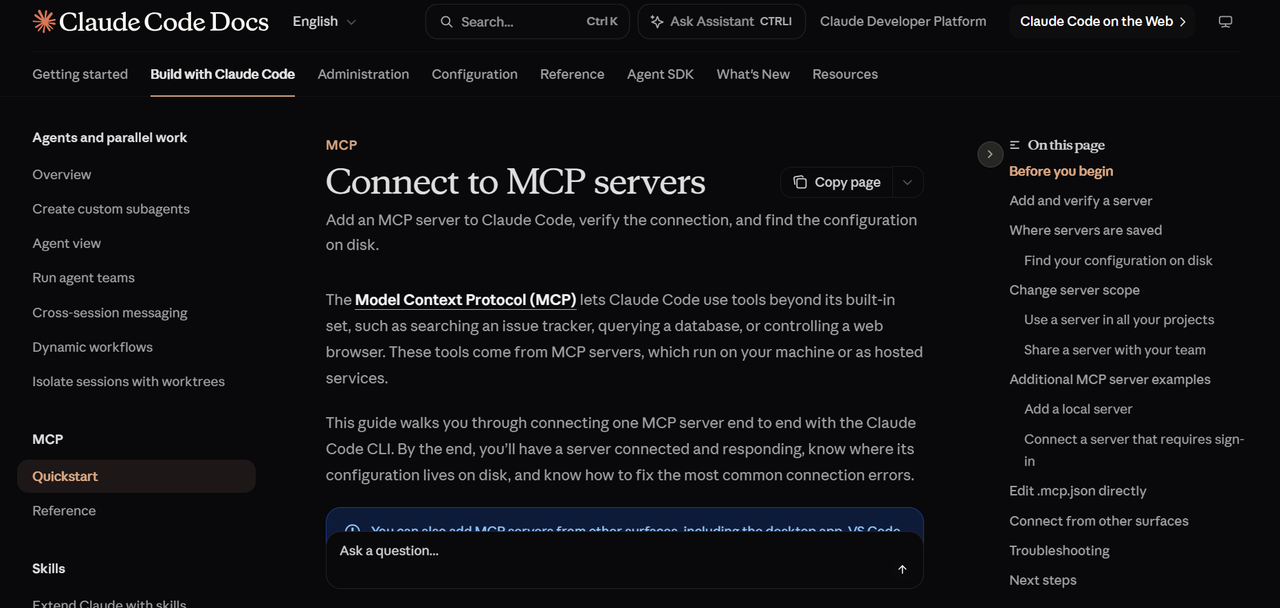The width and height of the screenshot is (1280, 608).
Task: Select the MCP Reference sidebar item
Action: [64, 511]
